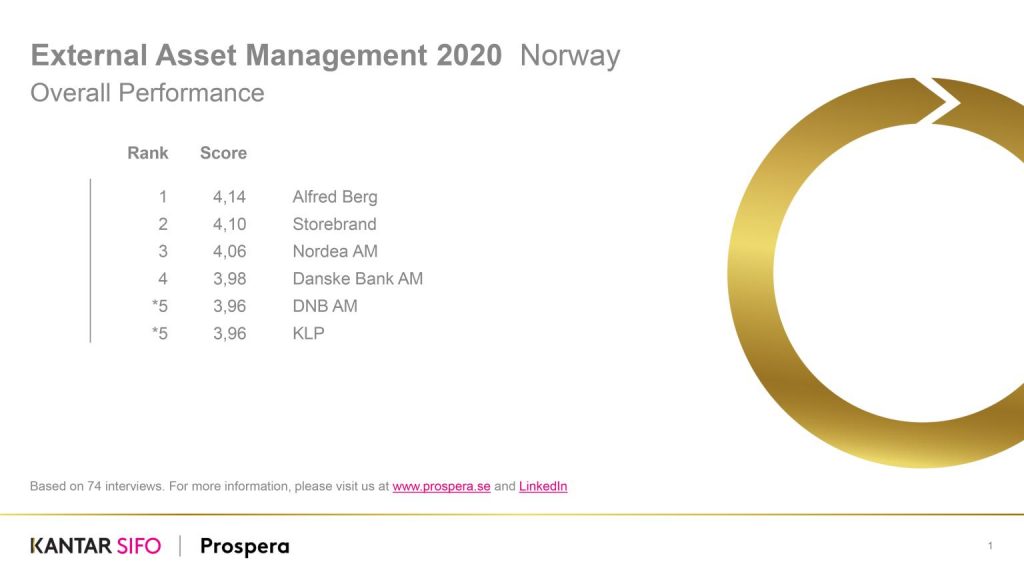Click the page number 1 in footer

tap(990, 546)
